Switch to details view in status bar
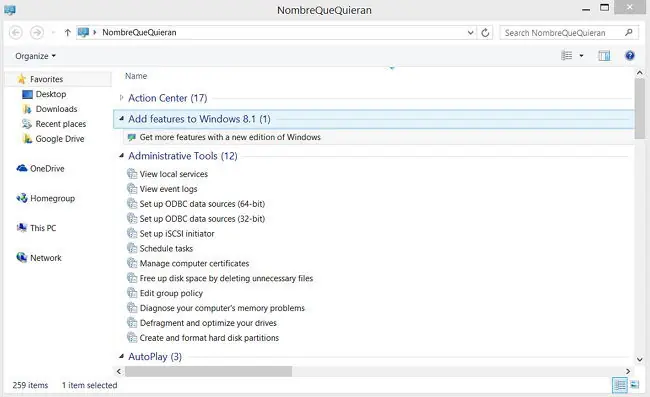 (620, 385)
